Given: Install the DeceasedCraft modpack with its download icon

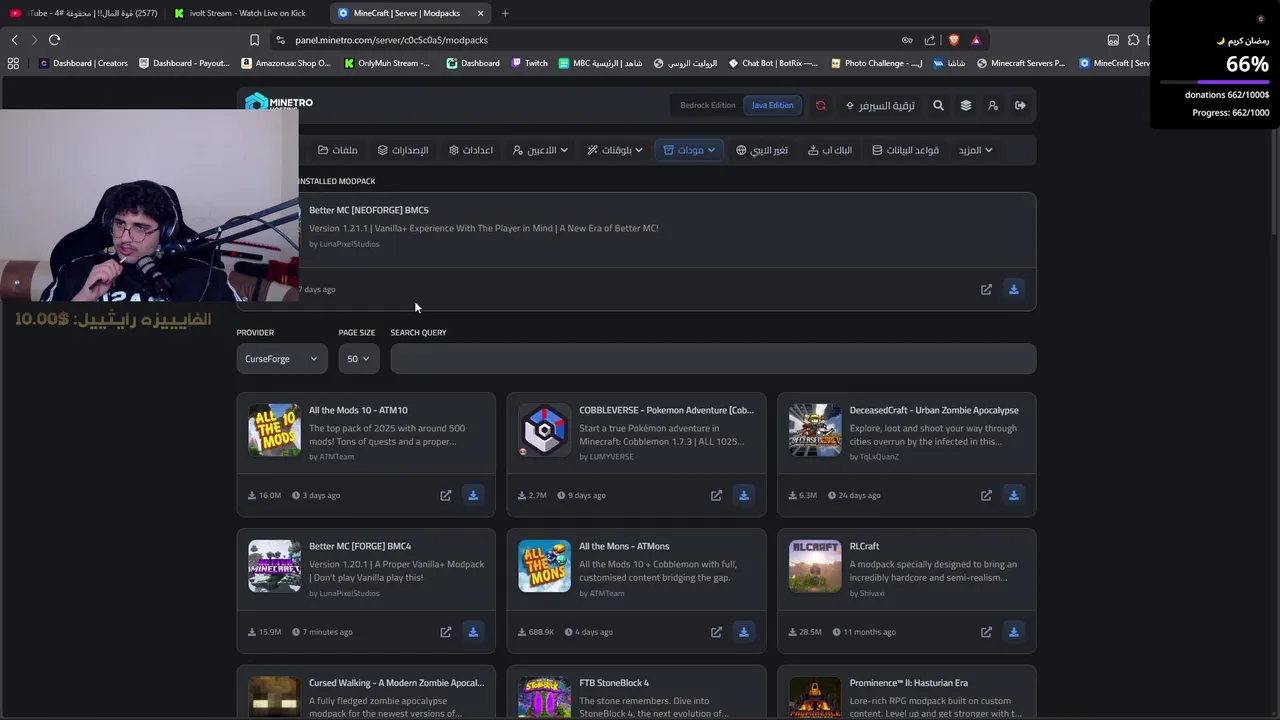Looking at the screenshot, I should click(1013, 495).
